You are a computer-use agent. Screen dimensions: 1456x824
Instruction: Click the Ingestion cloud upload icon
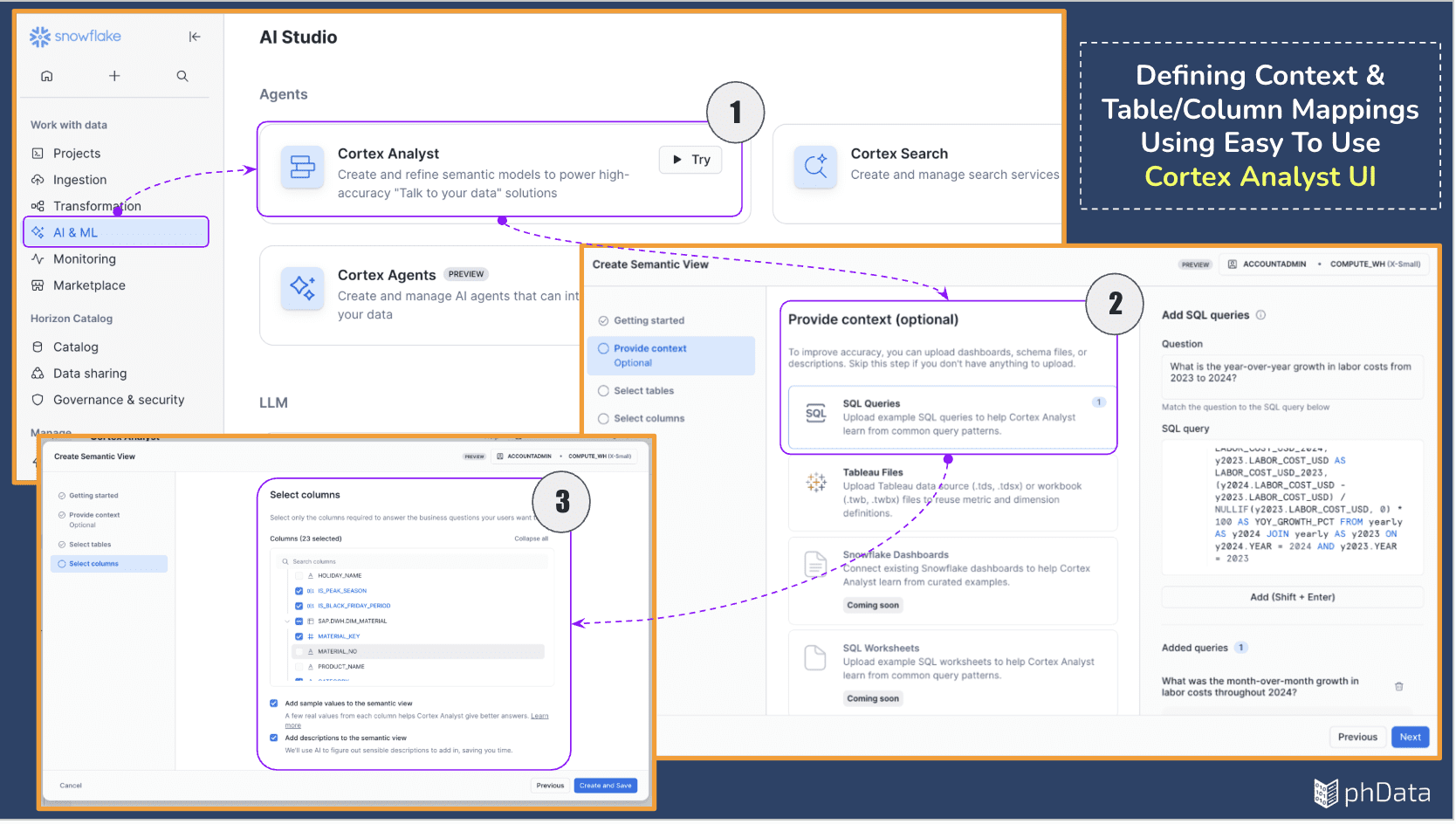(x=38, y=180)
